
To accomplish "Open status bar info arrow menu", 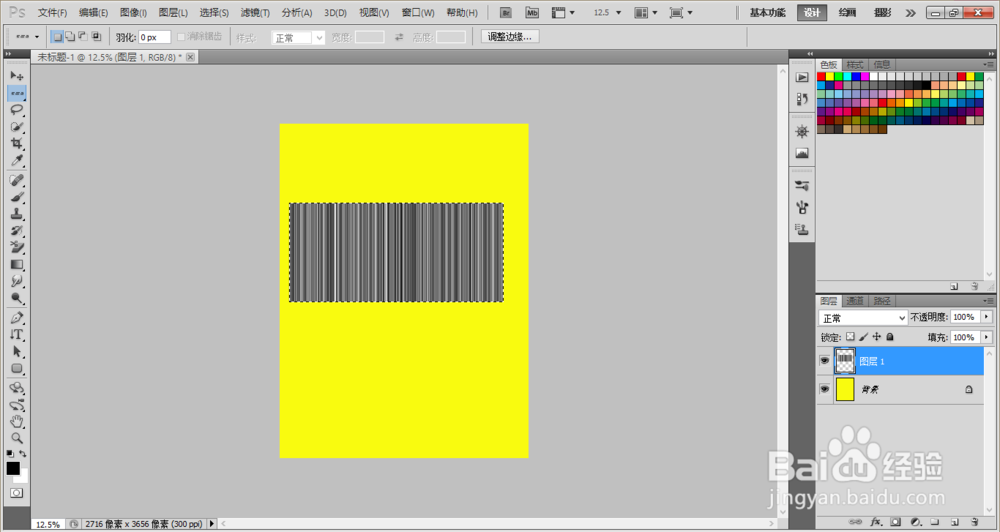I will [x=212, y=524].
